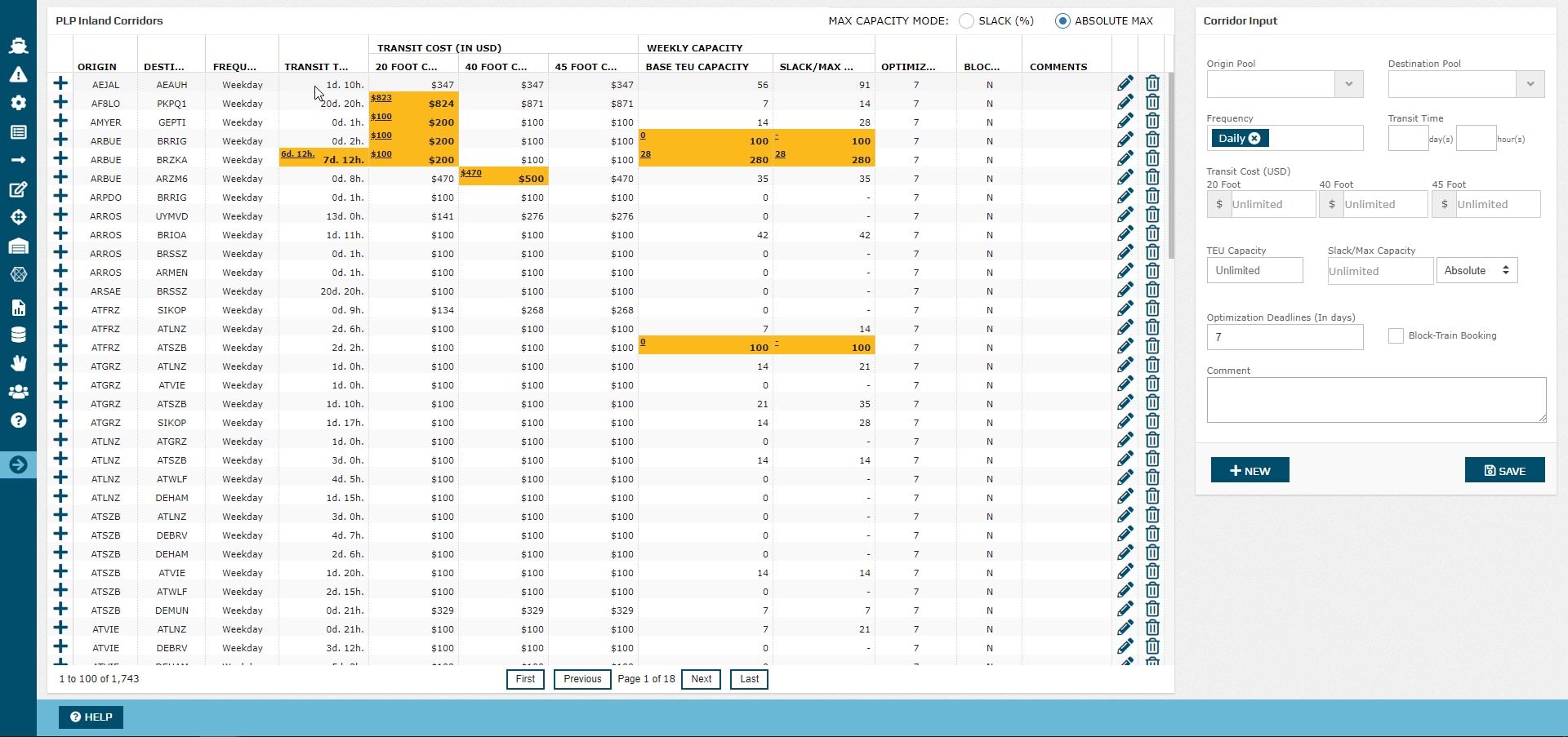
Task: Open the gear settings icon in sidebar
Action: [18, 103]
